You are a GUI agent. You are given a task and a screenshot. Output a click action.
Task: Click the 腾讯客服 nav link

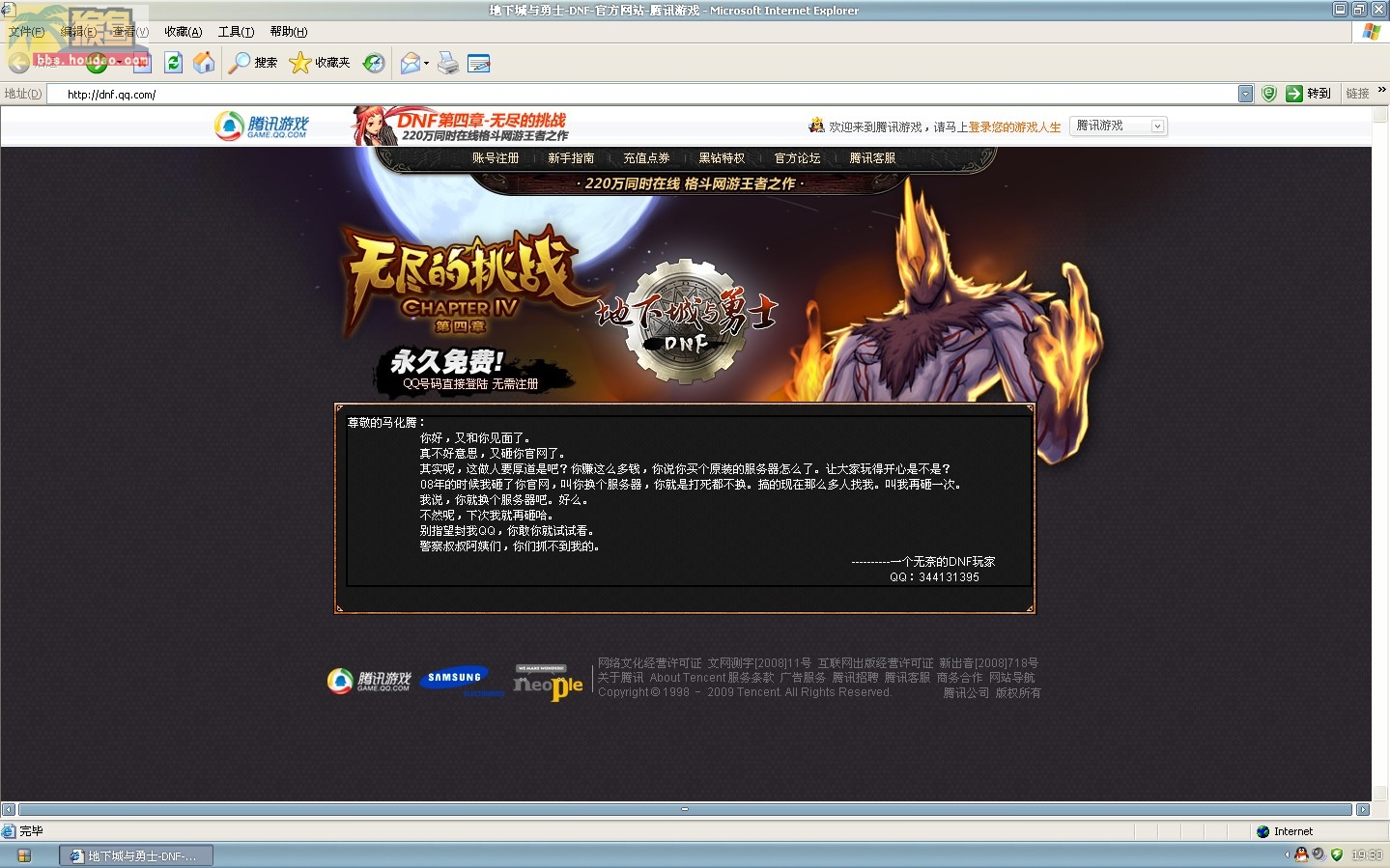click(872, 158)
